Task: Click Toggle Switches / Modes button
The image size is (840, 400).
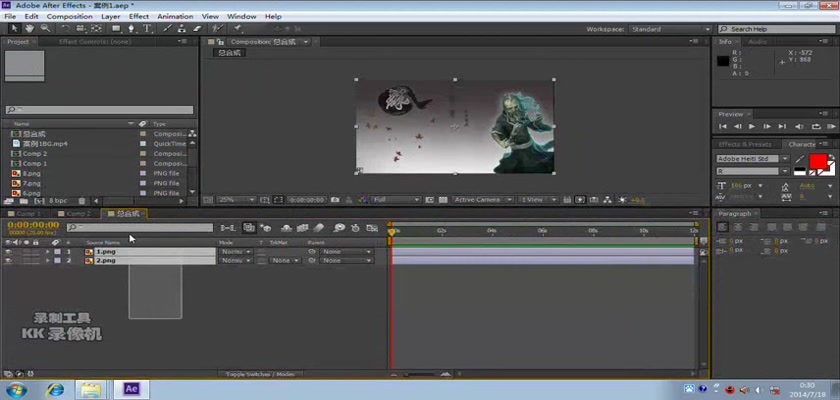Action: click(x=261, y=374)
